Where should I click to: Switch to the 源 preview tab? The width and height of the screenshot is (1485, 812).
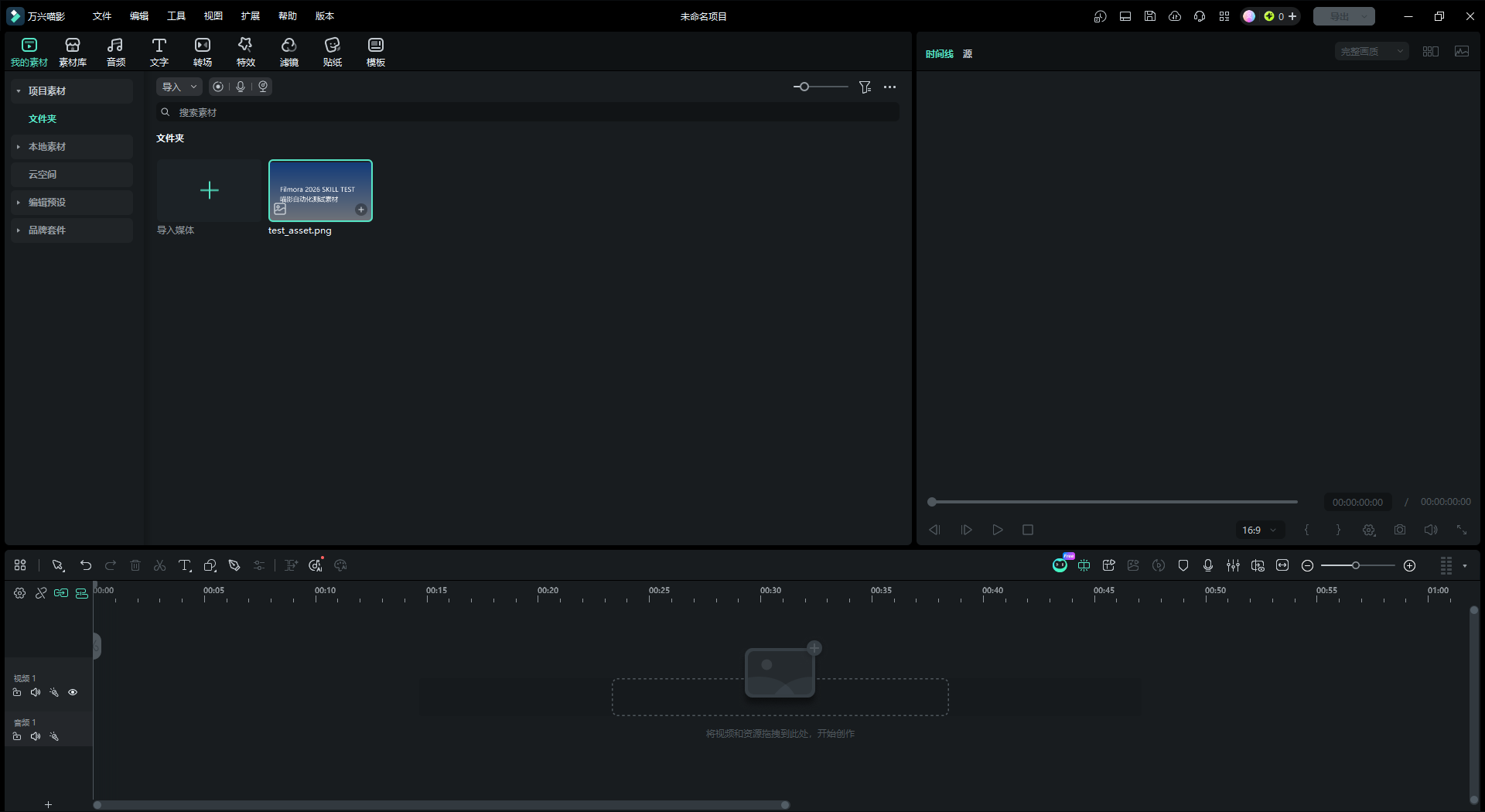point(968,54)
